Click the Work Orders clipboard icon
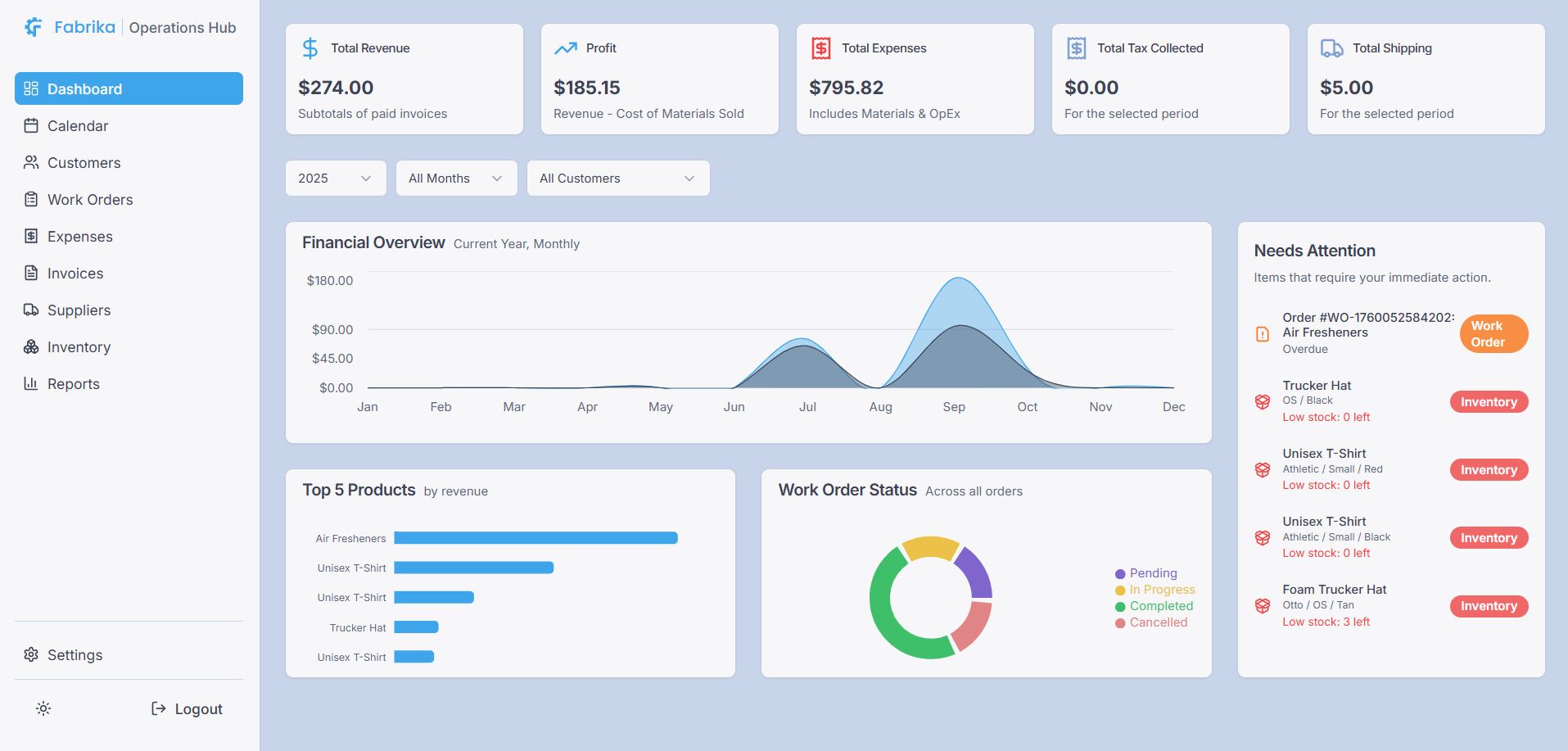This screenshot has height=751, width=1568. tap(31, 199)
